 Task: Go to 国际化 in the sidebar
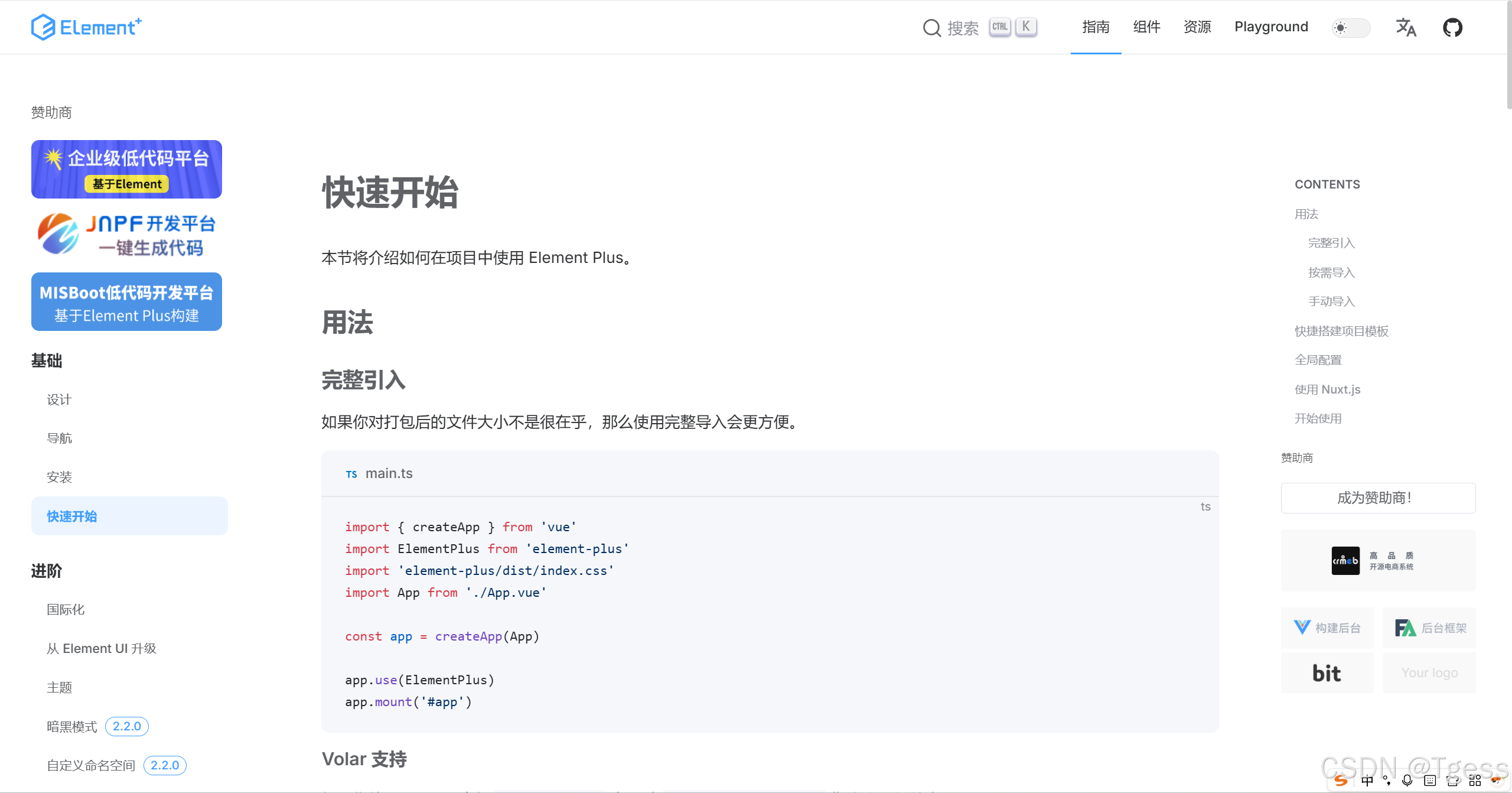[x=66, y=609]
